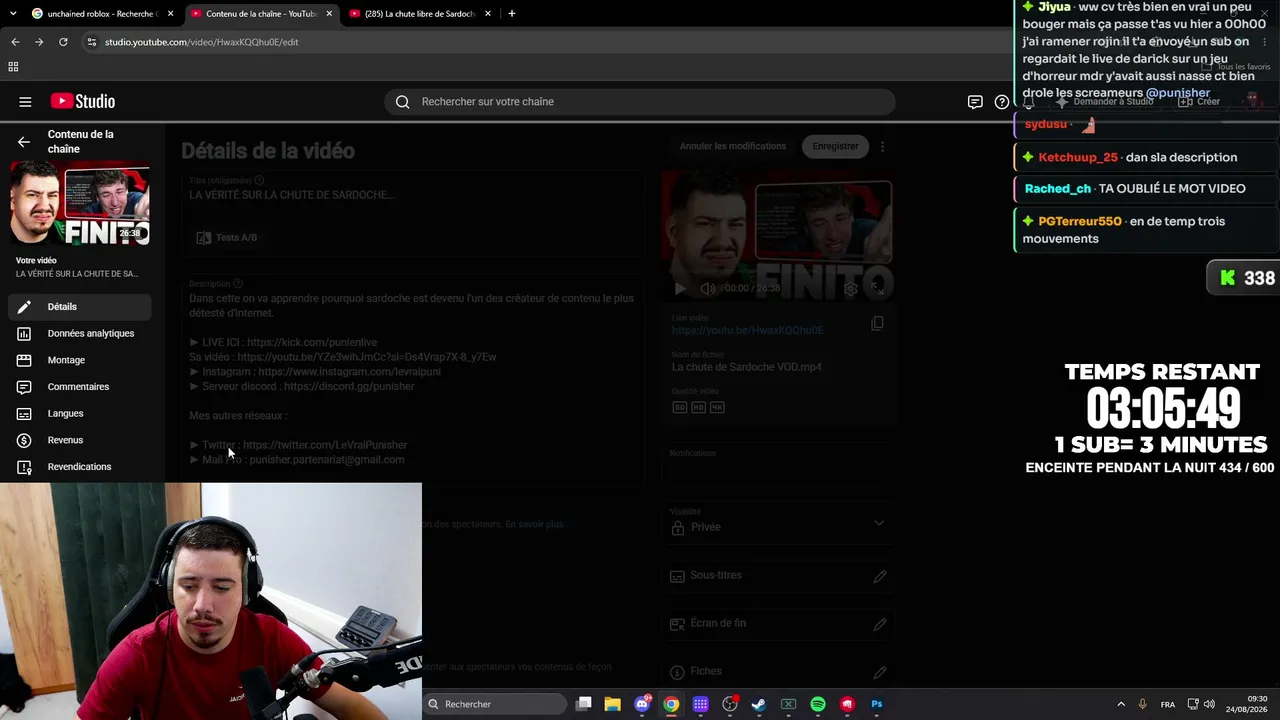
Task: Open Commentaires in sidebar
Action: point(80,387)
